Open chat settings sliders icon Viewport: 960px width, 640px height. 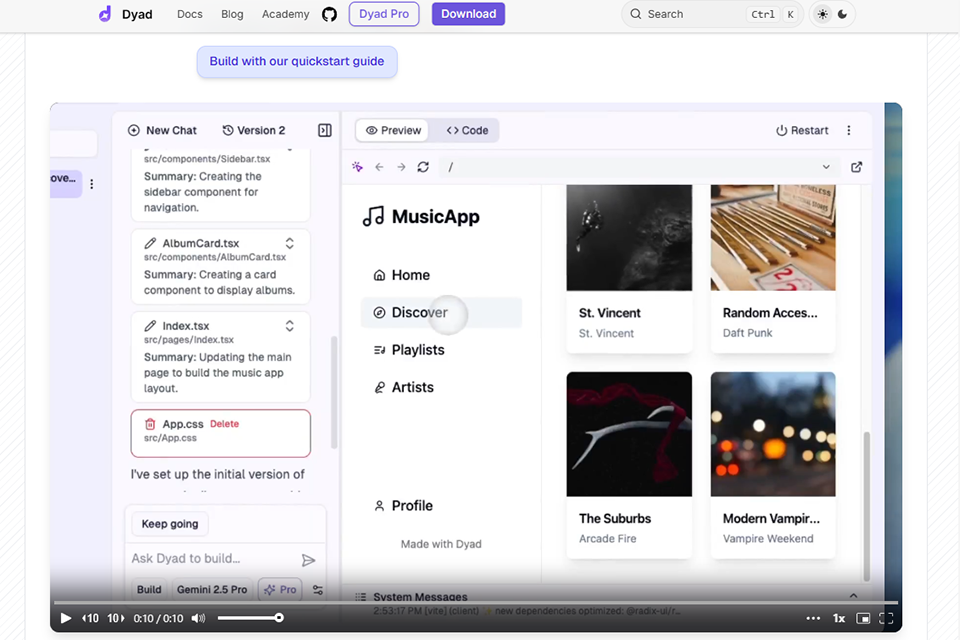coord(318,589)
